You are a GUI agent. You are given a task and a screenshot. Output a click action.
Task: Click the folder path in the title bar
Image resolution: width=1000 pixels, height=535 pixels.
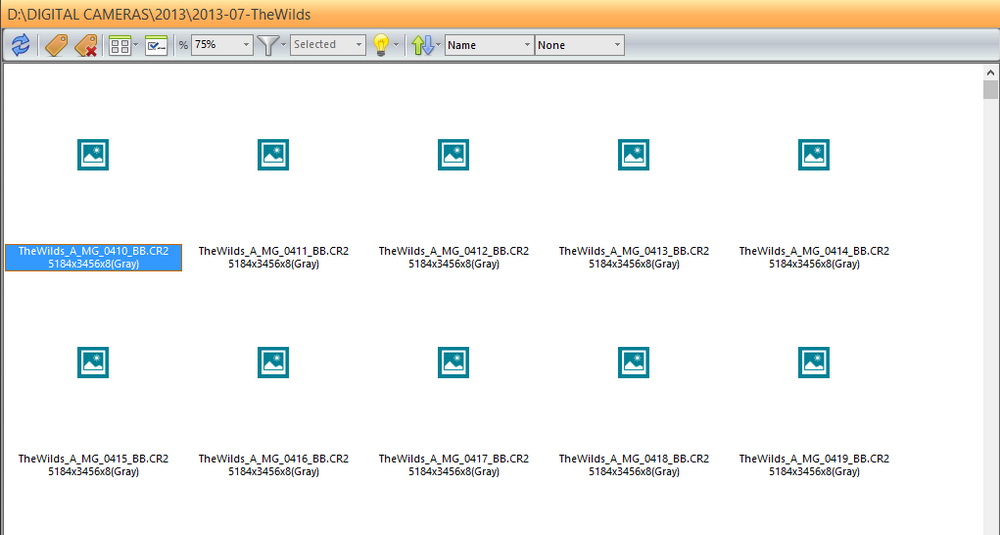click(x=159, y=14)
